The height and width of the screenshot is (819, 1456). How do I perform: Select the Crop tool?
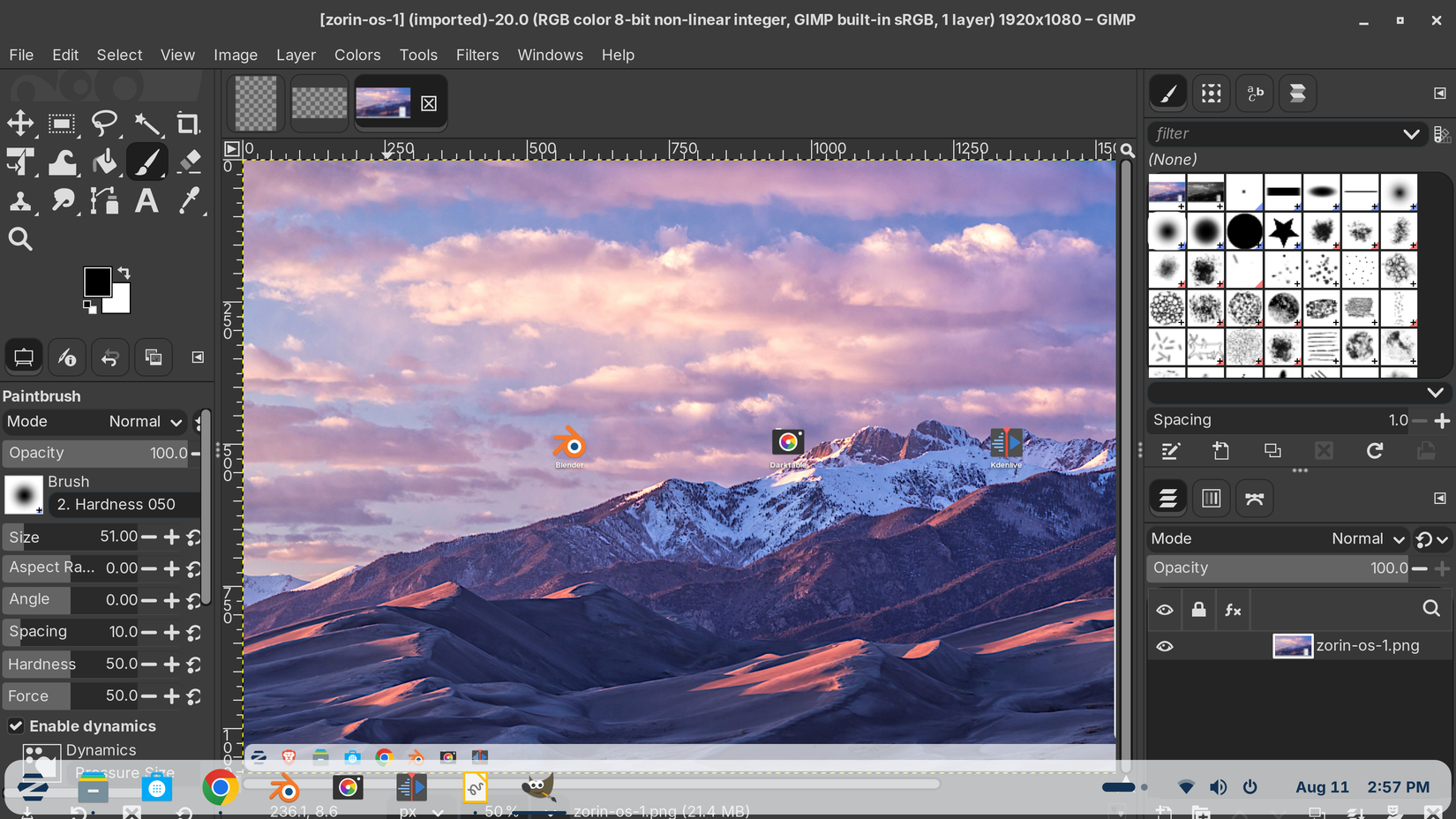188,124
